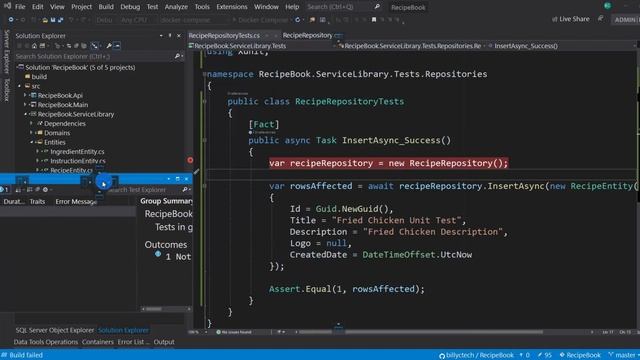
Task: Switch to RecipeRepositoryTests.cs editor tab
Action: click(x=224, y=36)
